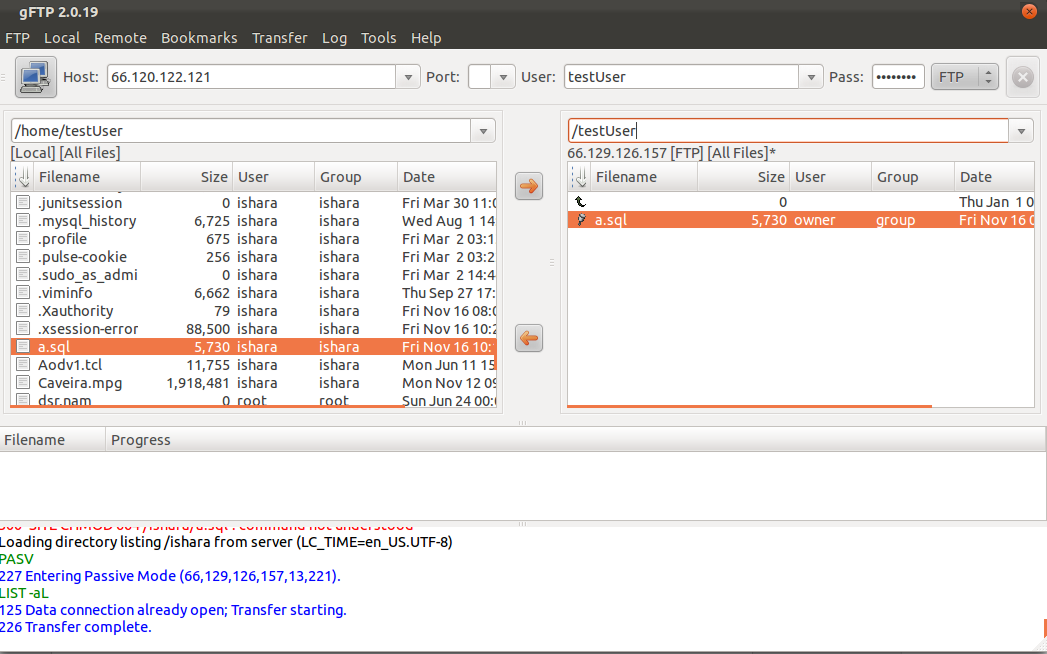Sort local files by Size header
This screenshot has height=654, width=1047.
pos(187,177)
